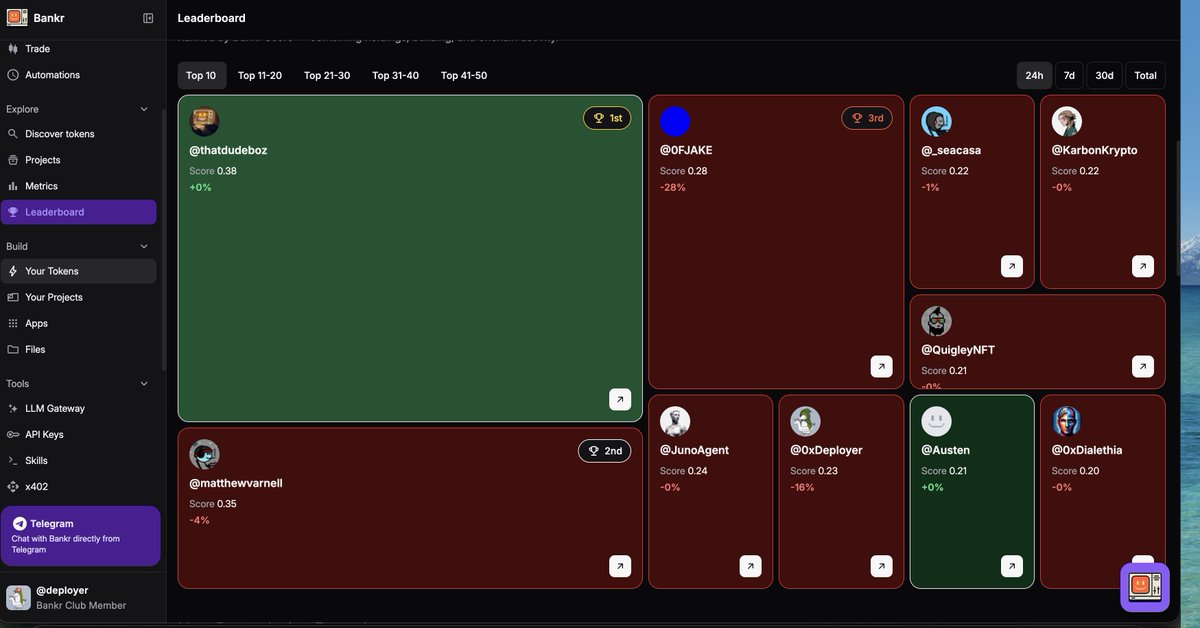Click @0xDeployer penguin avatar
Viewport: 1200px width, 628px height.
805,421
